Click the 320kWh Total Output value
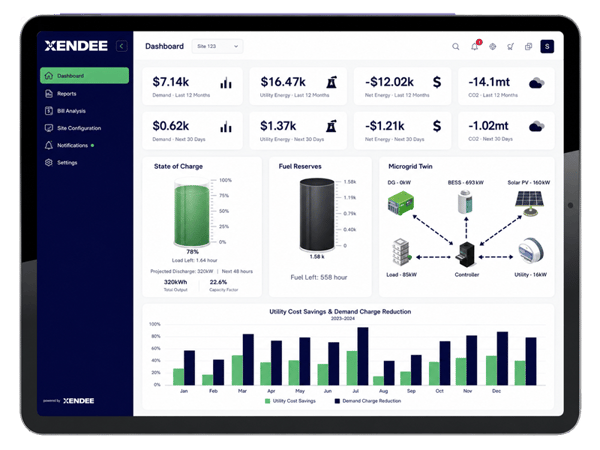The height and width of the screenshot is (450, 600). point(175,282)
